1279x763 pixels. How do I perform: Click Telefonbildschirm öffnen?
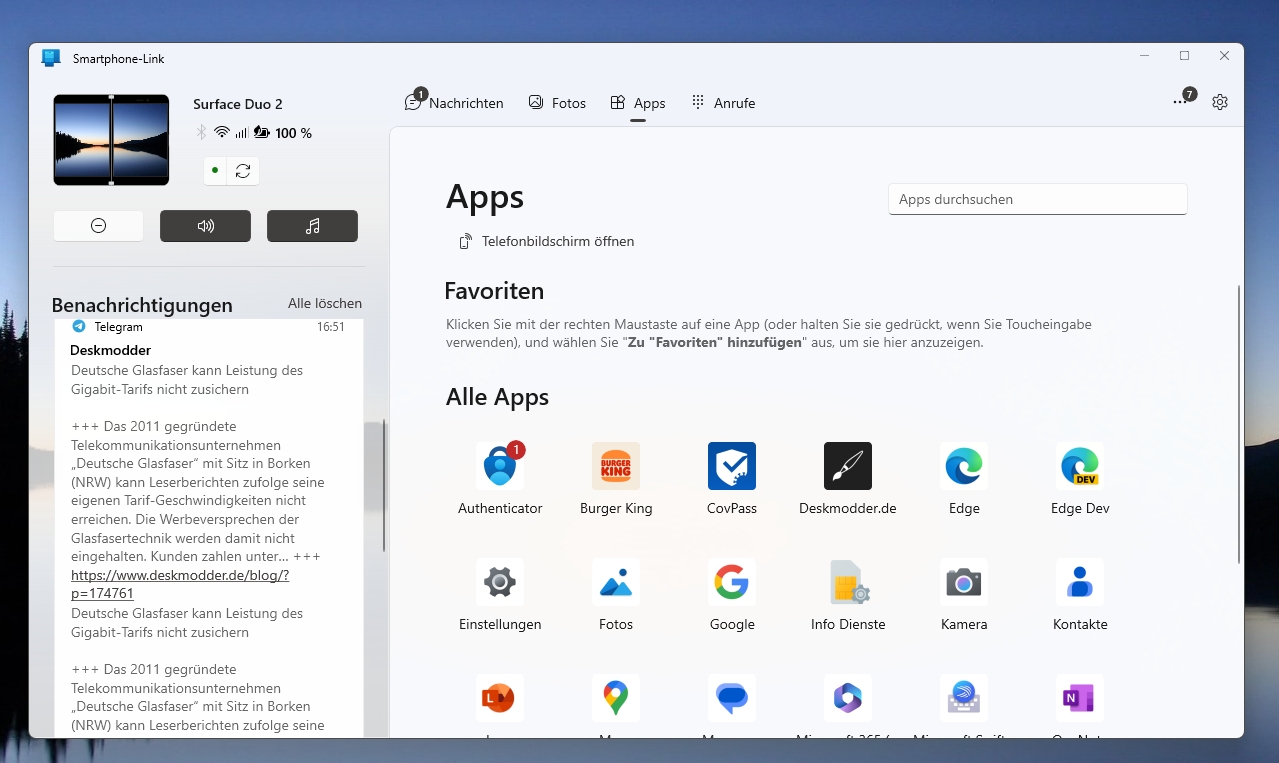click(546, 241)
